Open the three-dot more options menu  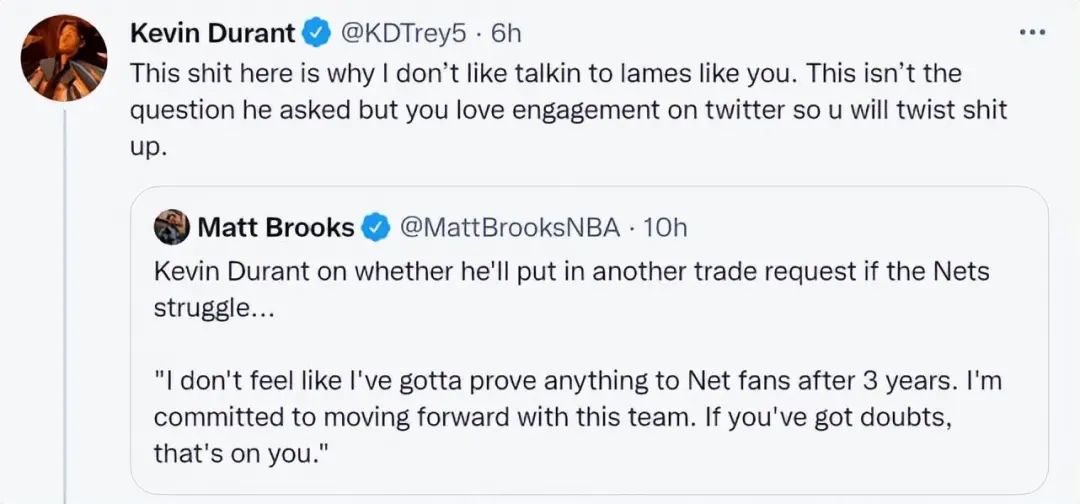[1031, 32]
